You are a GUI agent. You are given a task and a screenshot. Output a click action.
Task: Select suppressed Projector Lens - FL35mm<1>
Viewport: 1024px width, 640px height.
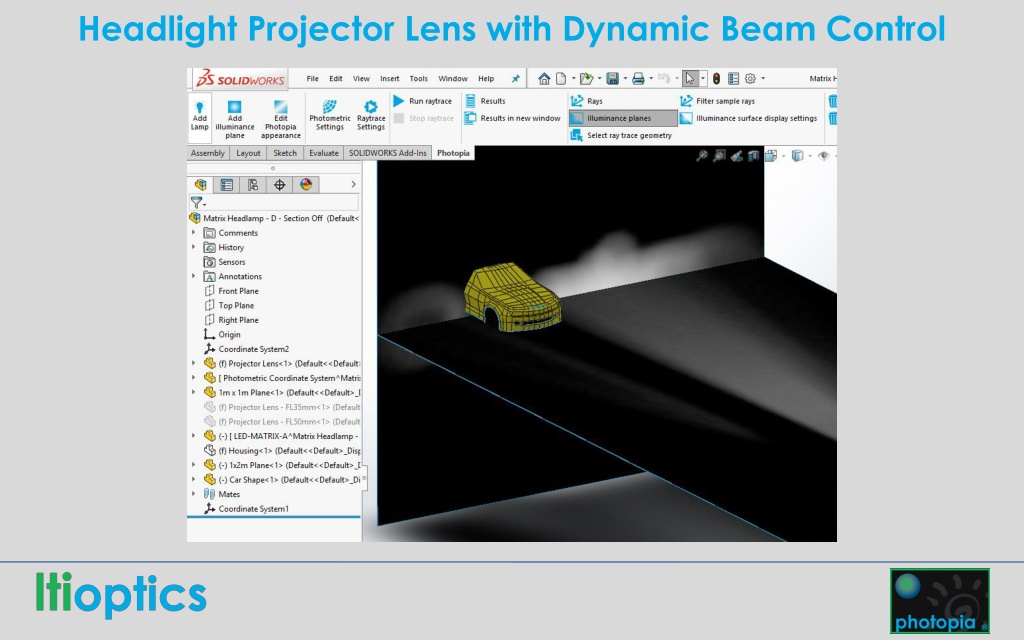[281, 407]
